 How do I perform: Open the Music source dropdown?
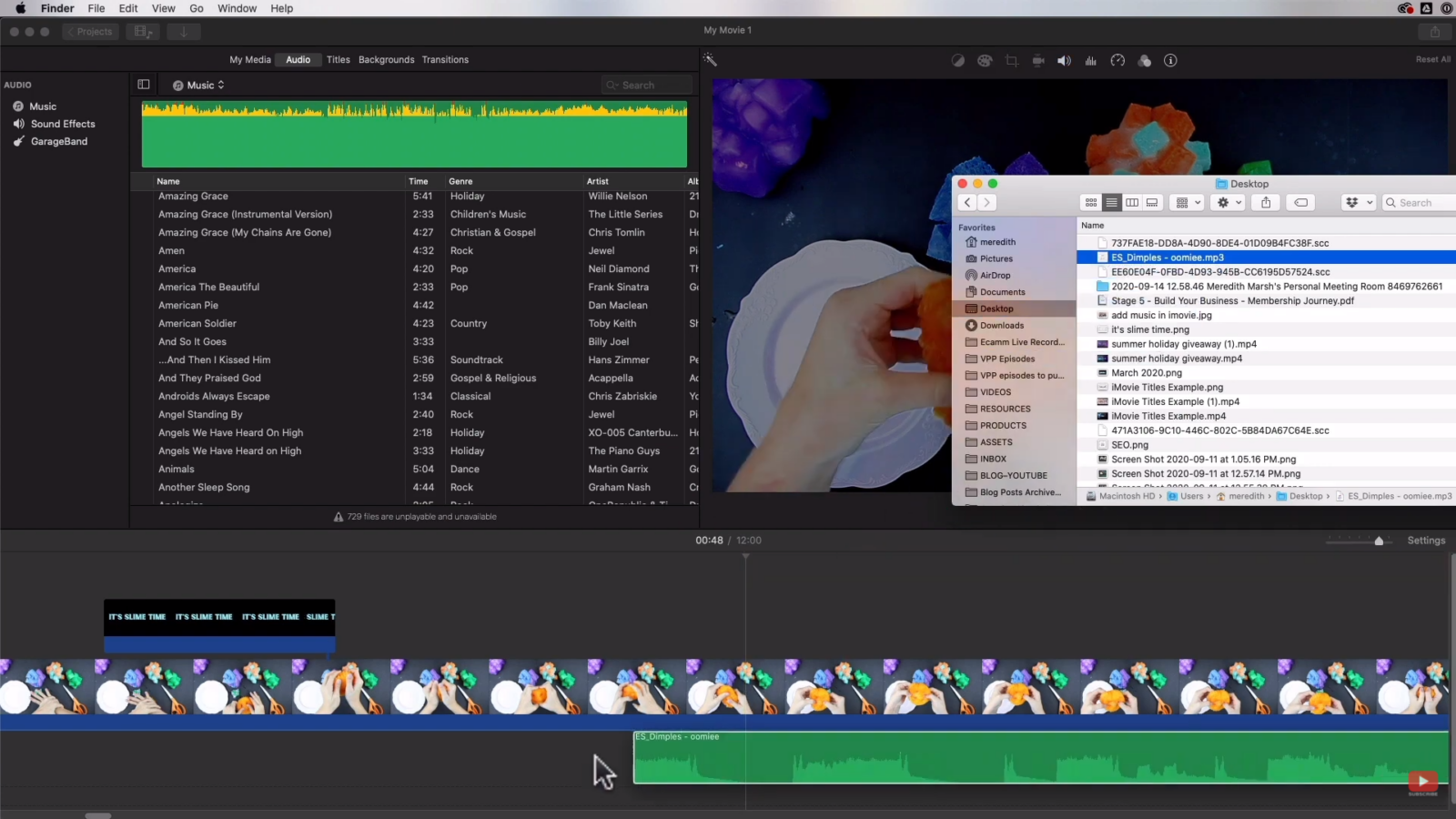point(197,84)
